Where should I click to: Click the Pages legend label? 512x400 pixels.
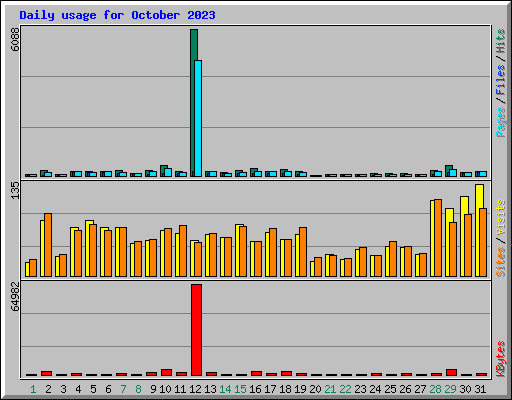[500, 122]
